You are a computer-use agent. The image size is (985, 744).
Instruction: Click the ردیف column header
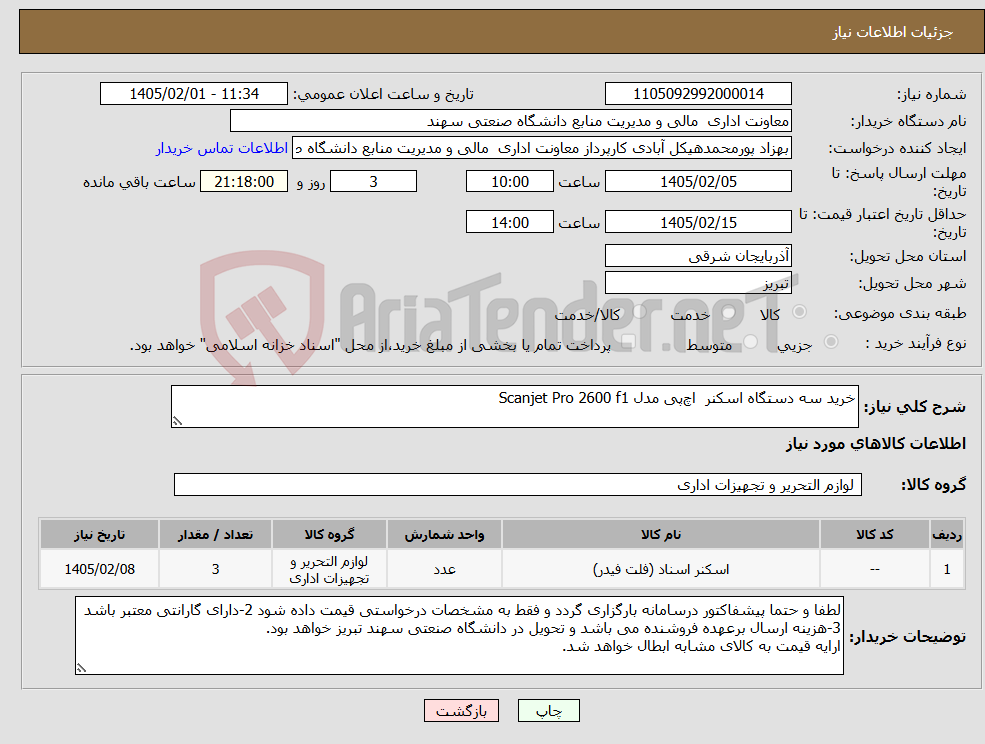pos(947,535)
